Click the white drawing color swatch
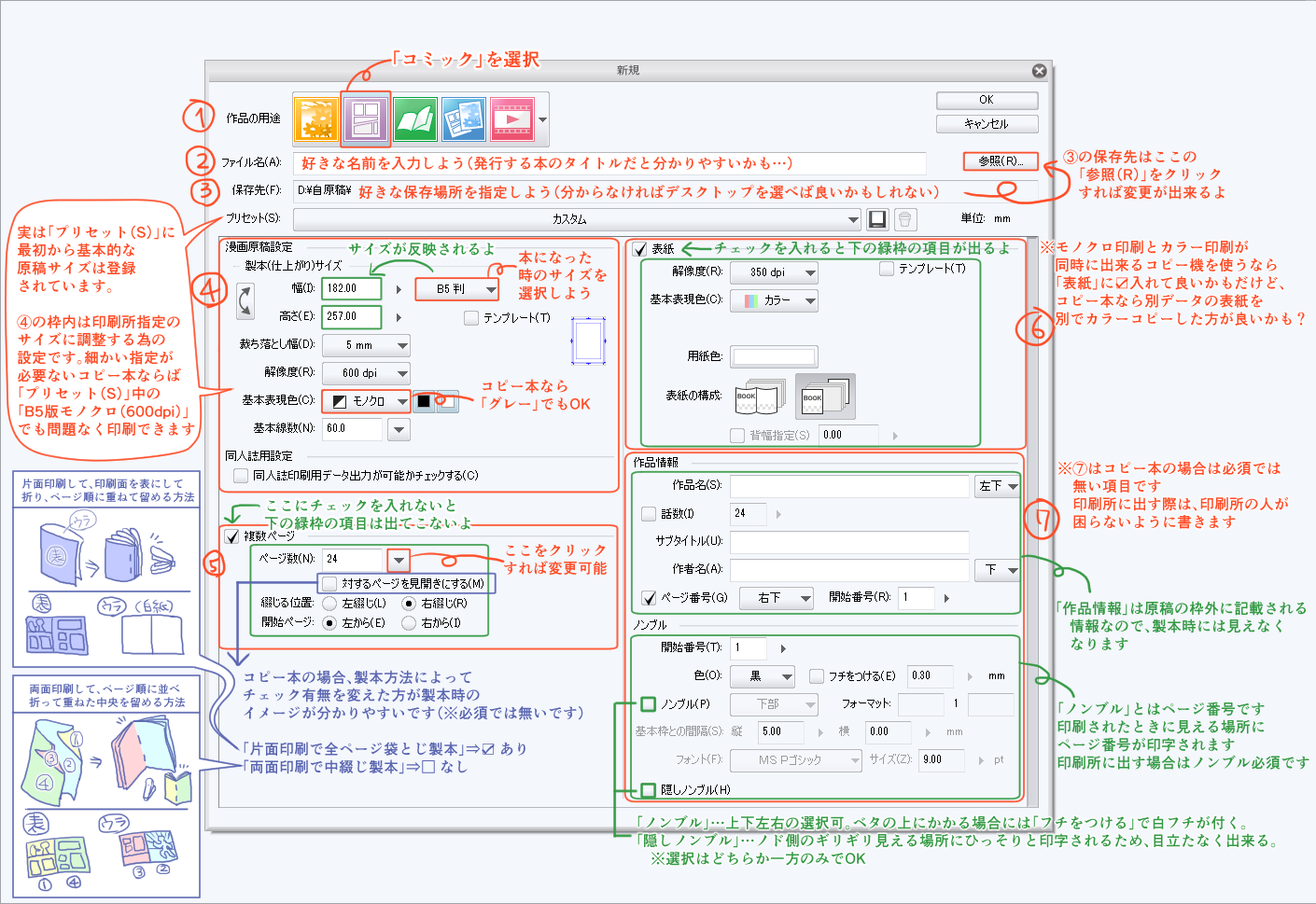The height and width of the screenshot is (904, 1316). [448, 401]
